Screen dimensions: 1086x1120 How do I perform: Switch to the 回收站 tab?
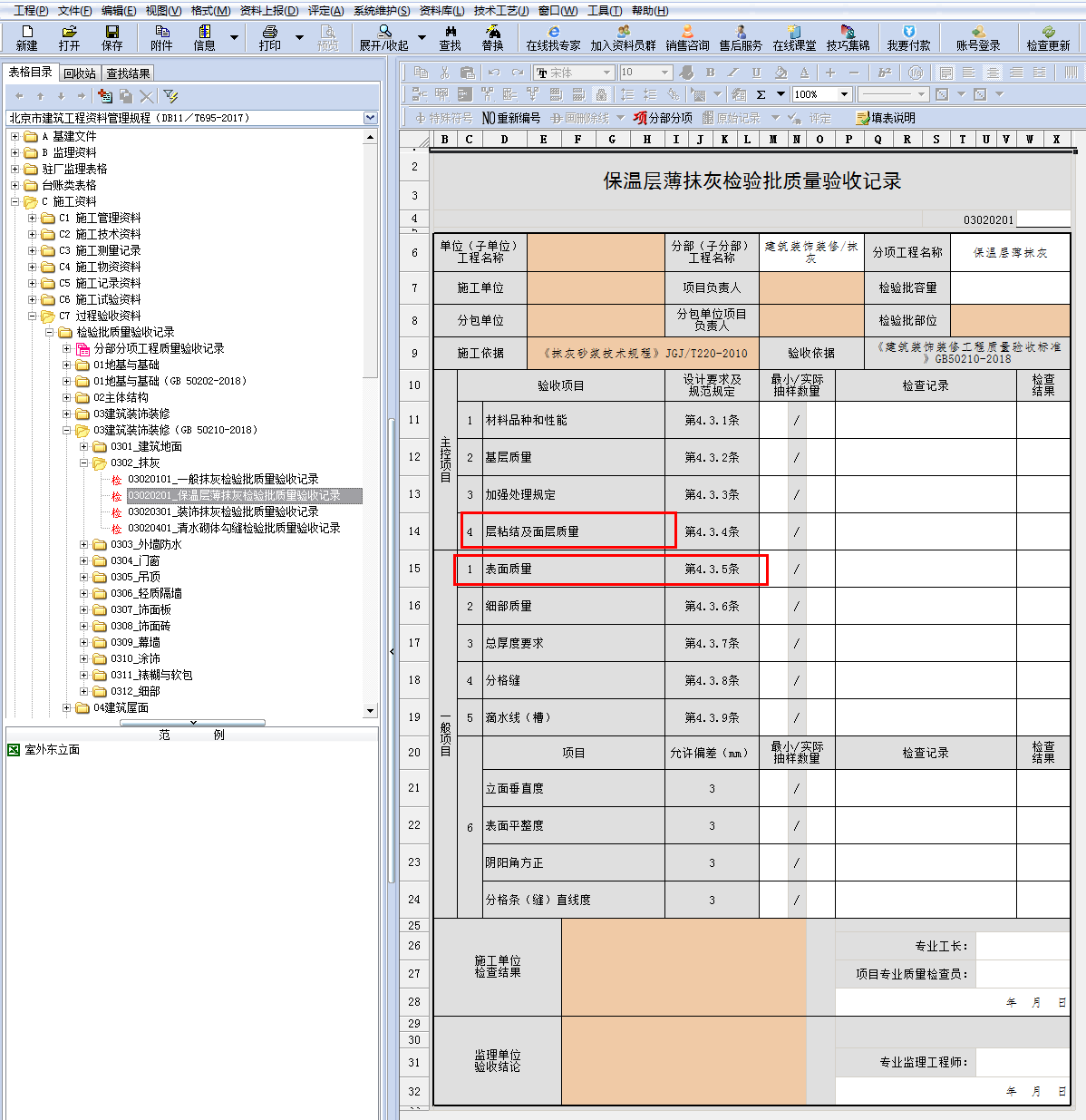point(80,73)
